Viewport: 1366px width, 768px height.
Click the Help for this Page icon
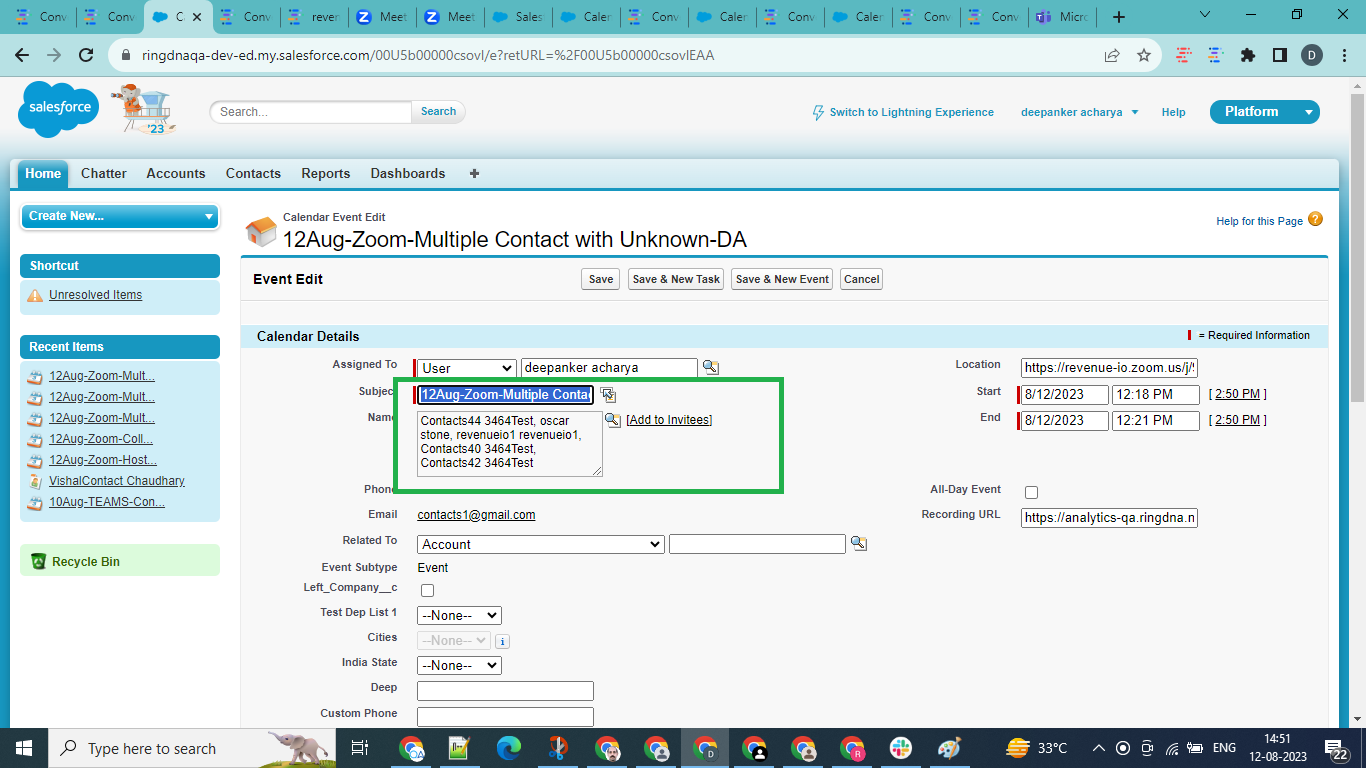[x=1315, y=220]
